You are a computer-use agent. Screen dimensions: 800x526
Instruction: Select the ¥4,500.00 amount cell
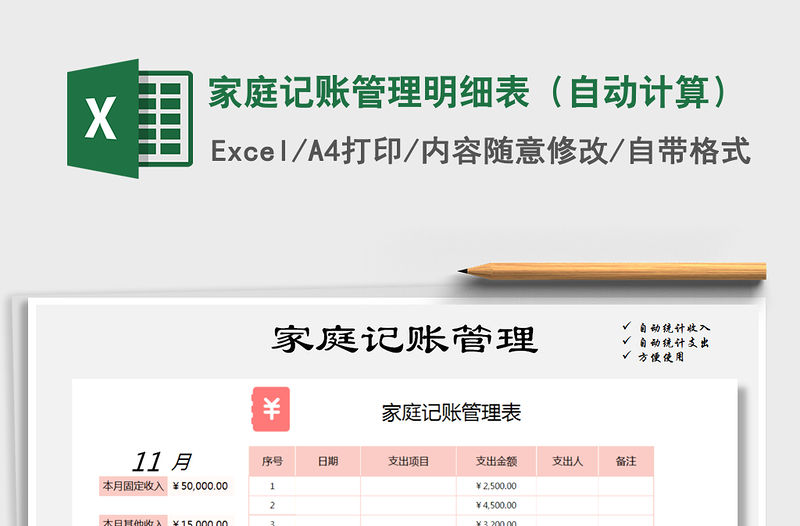pos(496,505)
